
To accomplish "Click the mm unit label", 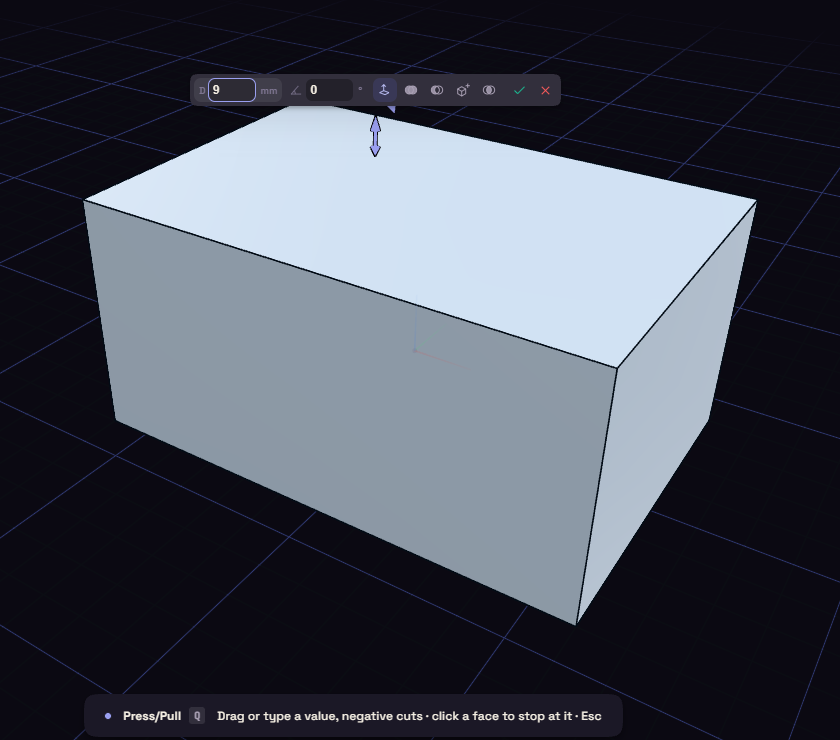I will pos(269,91).
